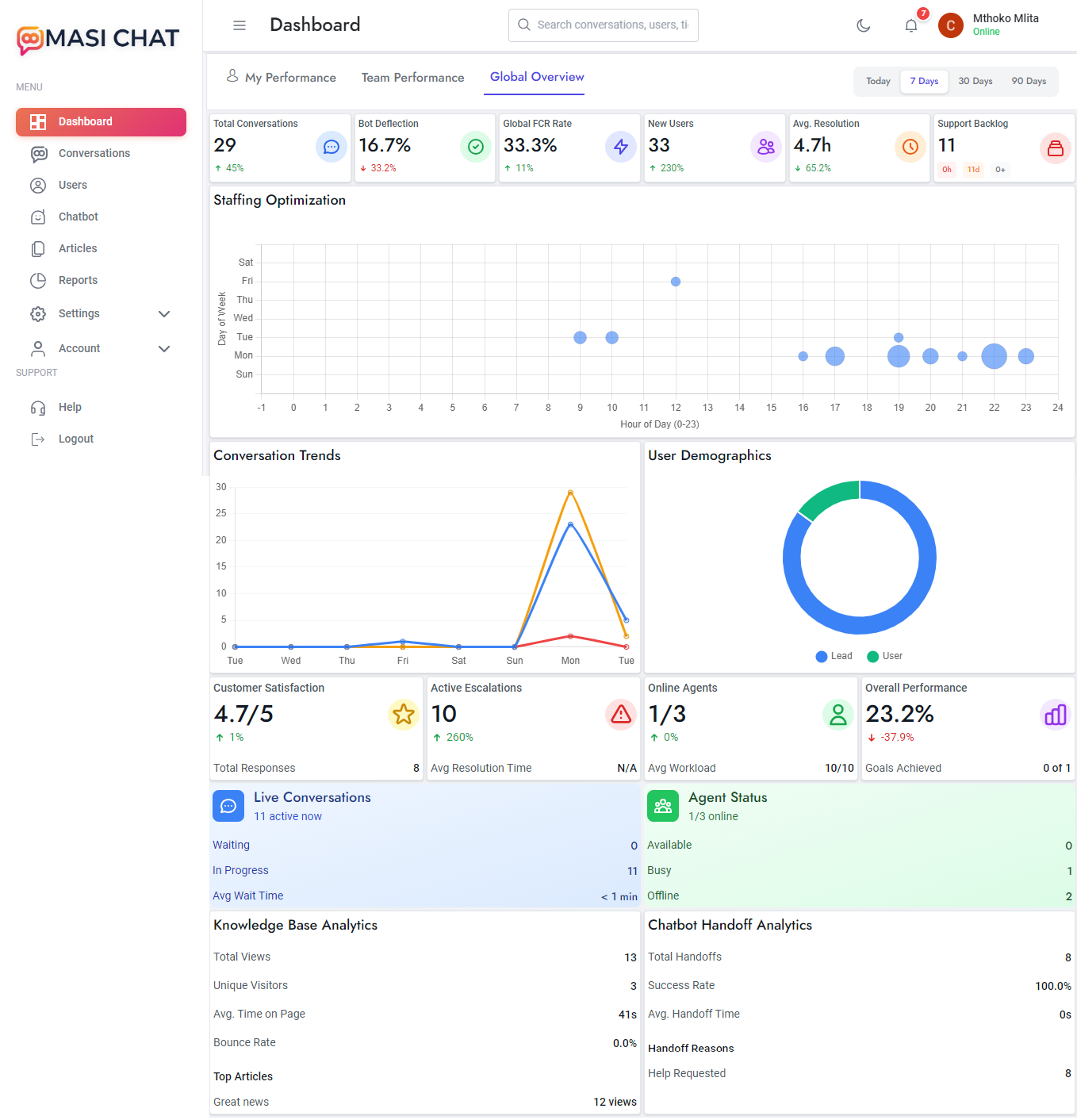Focus the search conversations input field
1077x1120 pixels.
point(611,25)
